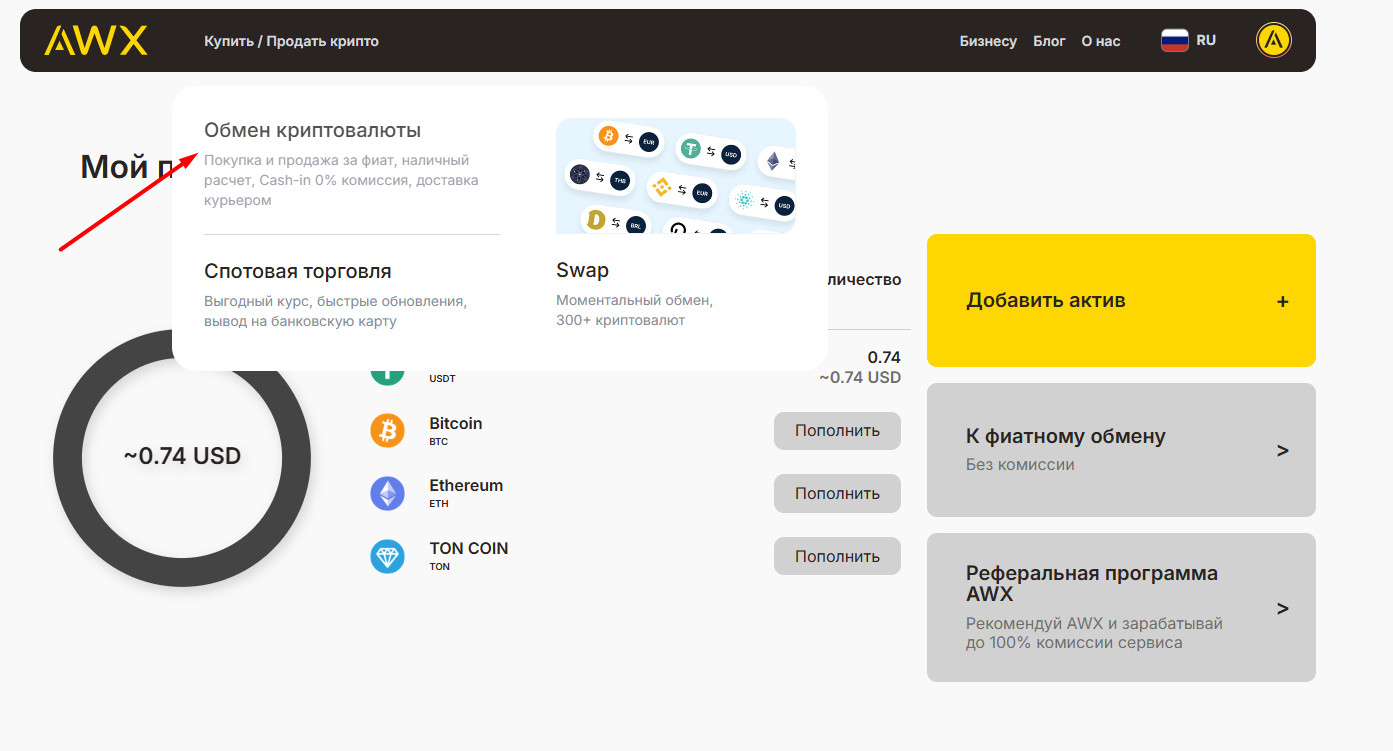Open Реферальная программа AWX card
Screen dimensions: 1393x751
pyautogui.click(x=1120, y=607)
